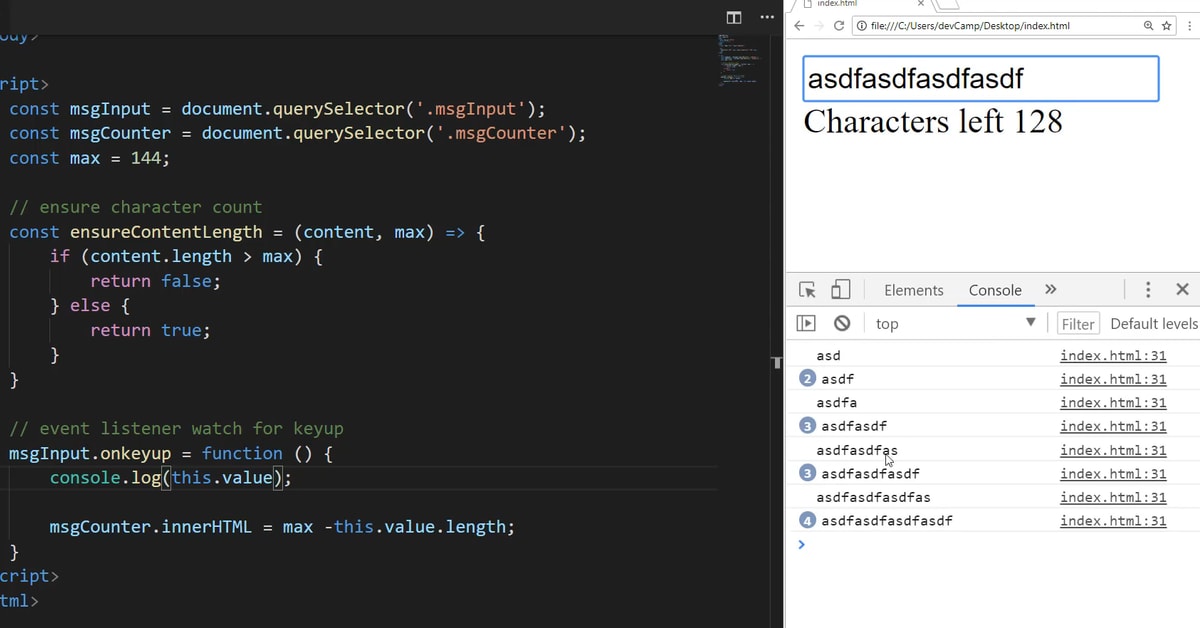Click the const ensureContentLength line

[x=247, y=232]
